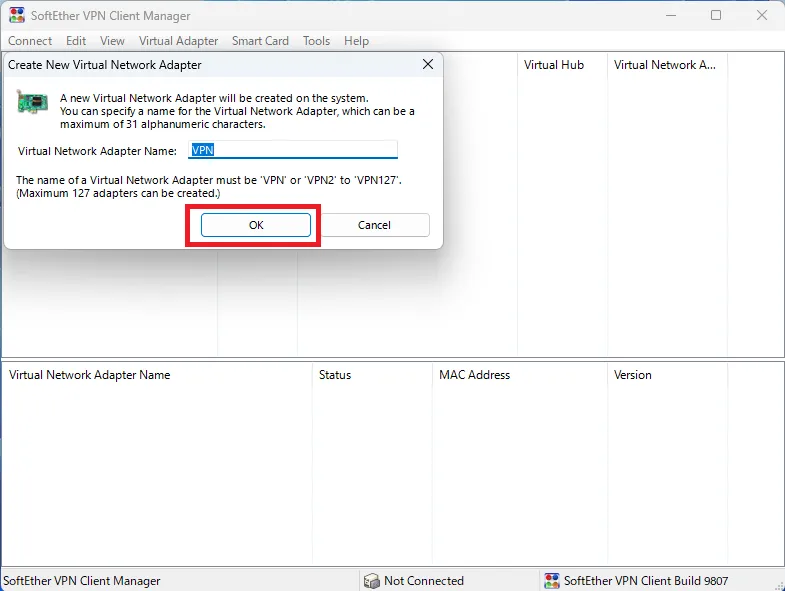
Task: Open the Virtual Adapter menu
Action: click(179, 41)
